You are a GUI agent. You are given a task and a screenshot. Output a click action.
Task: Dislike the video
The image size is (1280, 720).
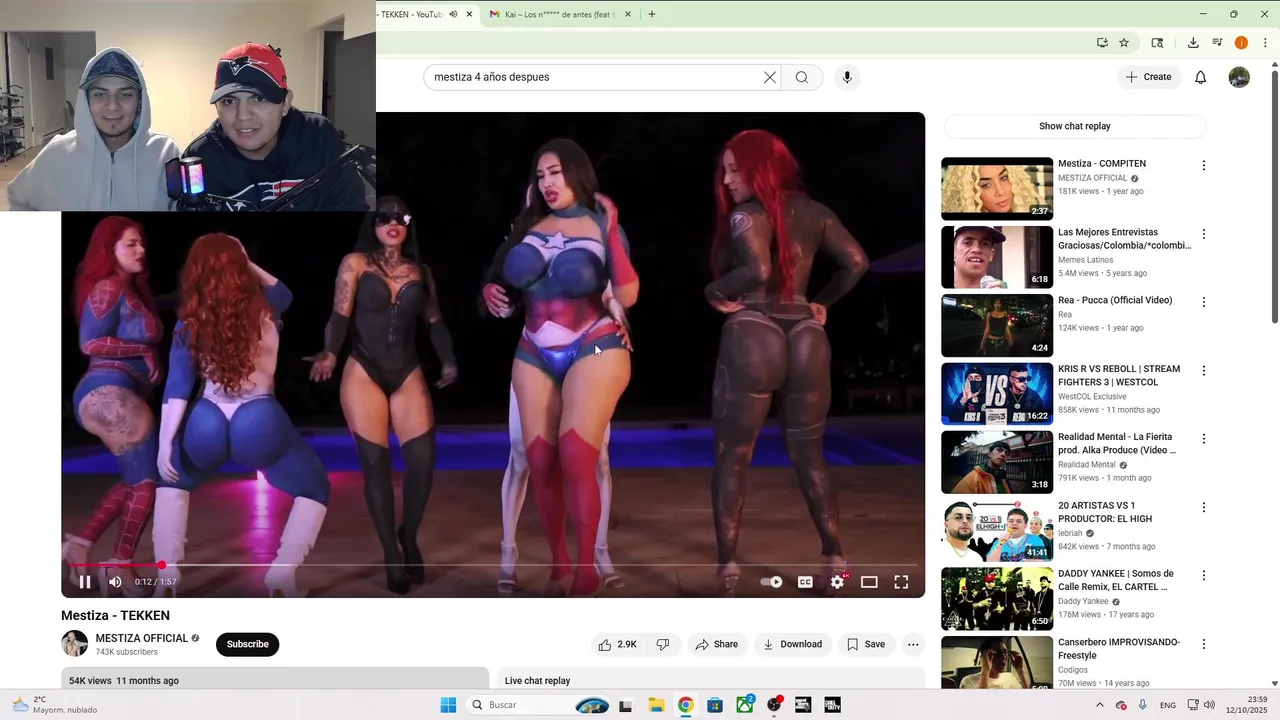[x=662, y=644]
